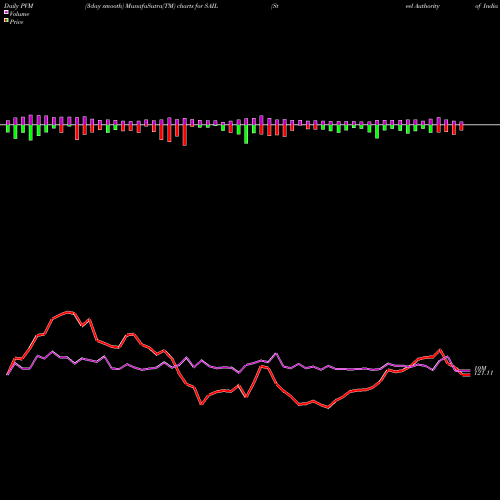Click the 'Daily PVM' chart title
Screen dimensions: 500x500
[x=19, y=6]
